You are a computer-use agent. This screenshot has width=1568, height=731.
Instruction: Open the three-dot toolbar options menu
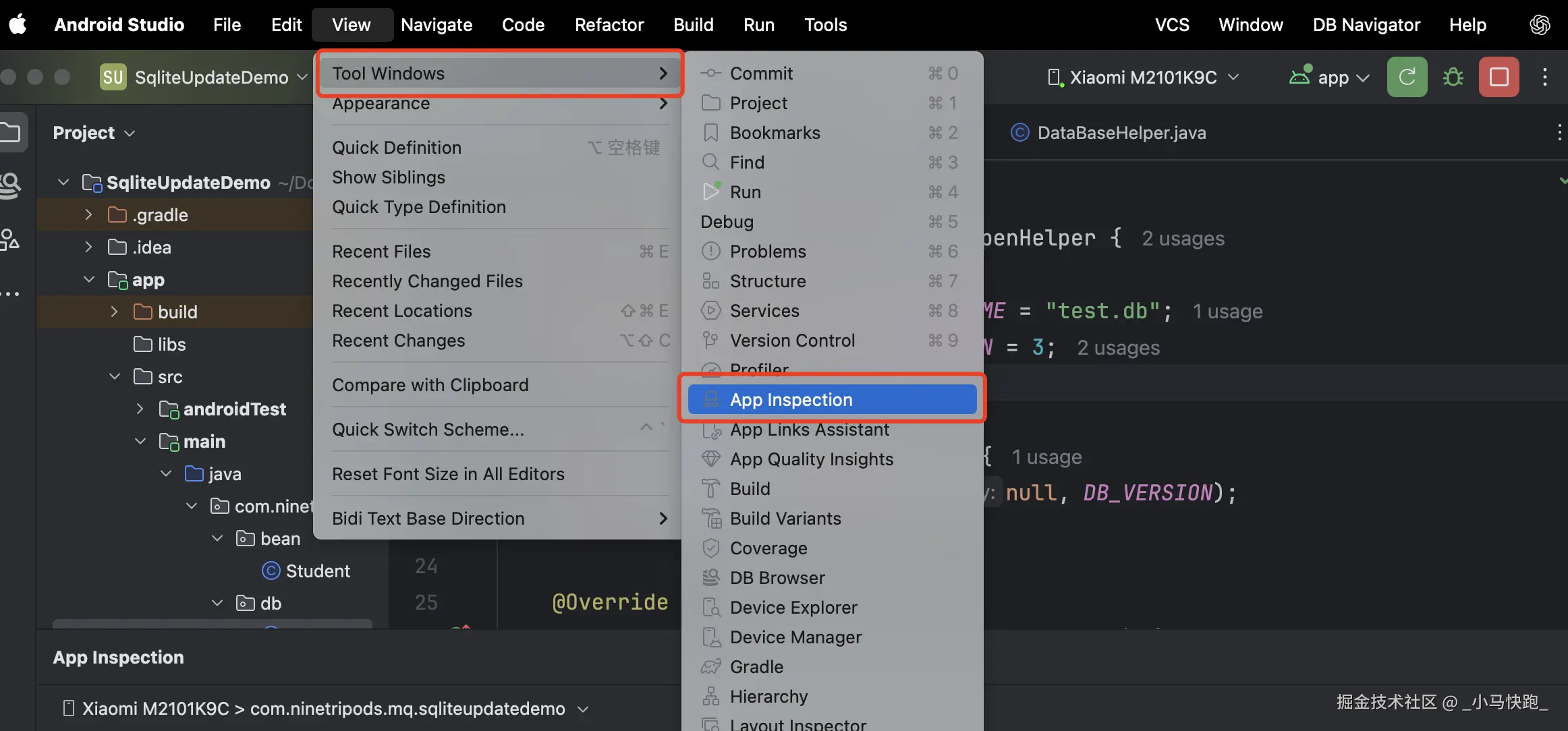1544,77
